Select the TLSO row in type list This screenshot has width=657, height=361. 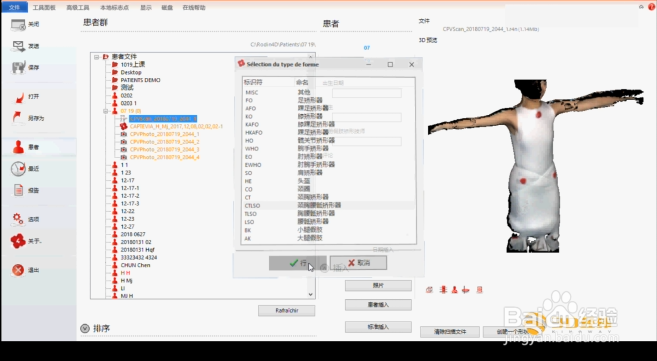[x=328, y=214]
